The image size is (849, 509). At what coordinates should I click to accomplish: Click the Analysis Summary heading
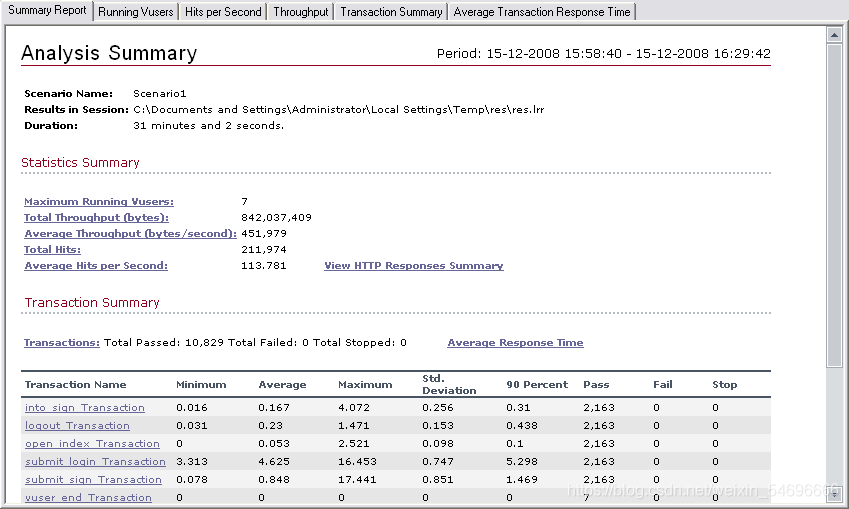[109, 53]
